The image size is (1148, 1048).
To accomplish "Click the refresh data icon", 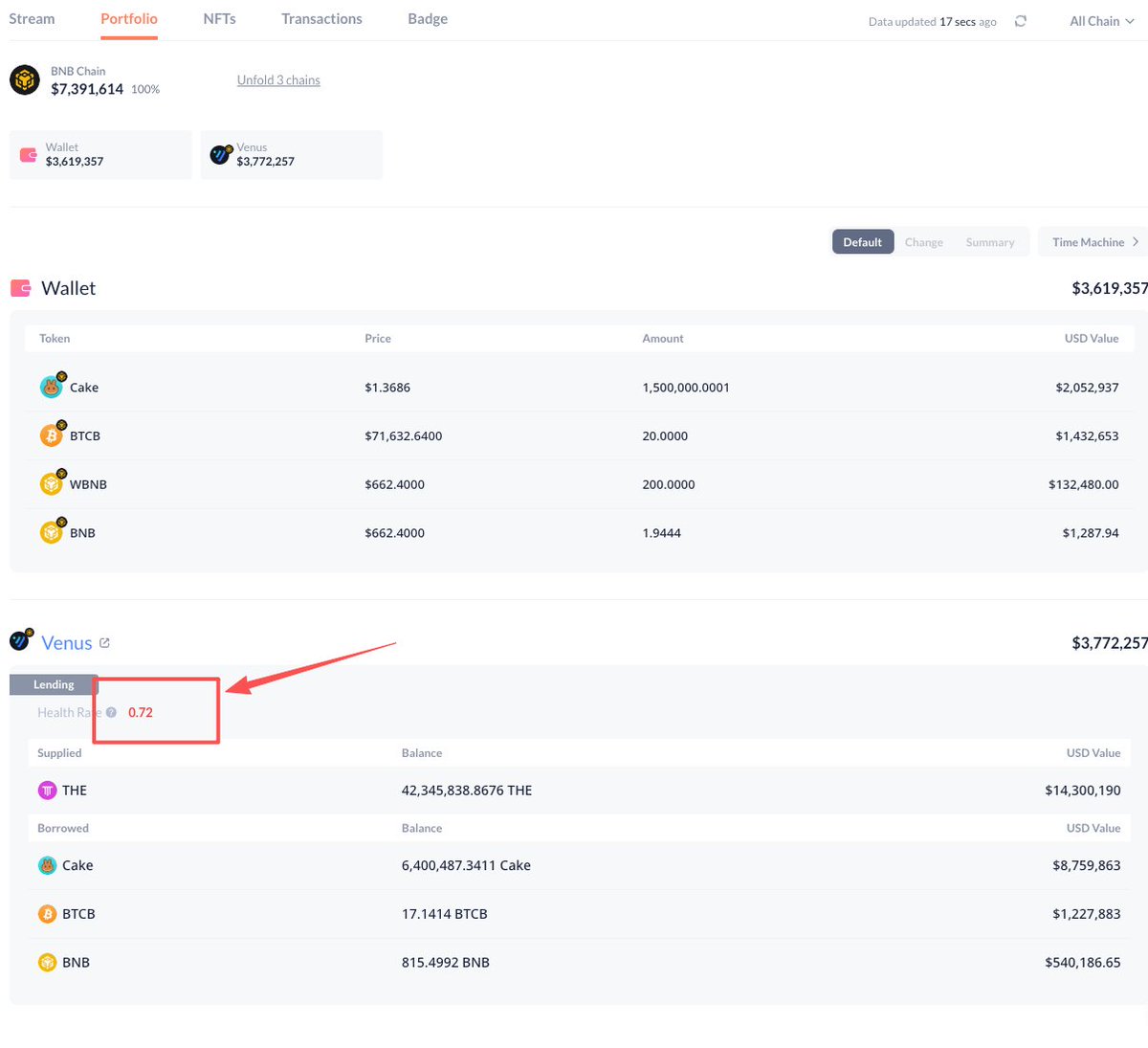I will tap(1021, 21).
